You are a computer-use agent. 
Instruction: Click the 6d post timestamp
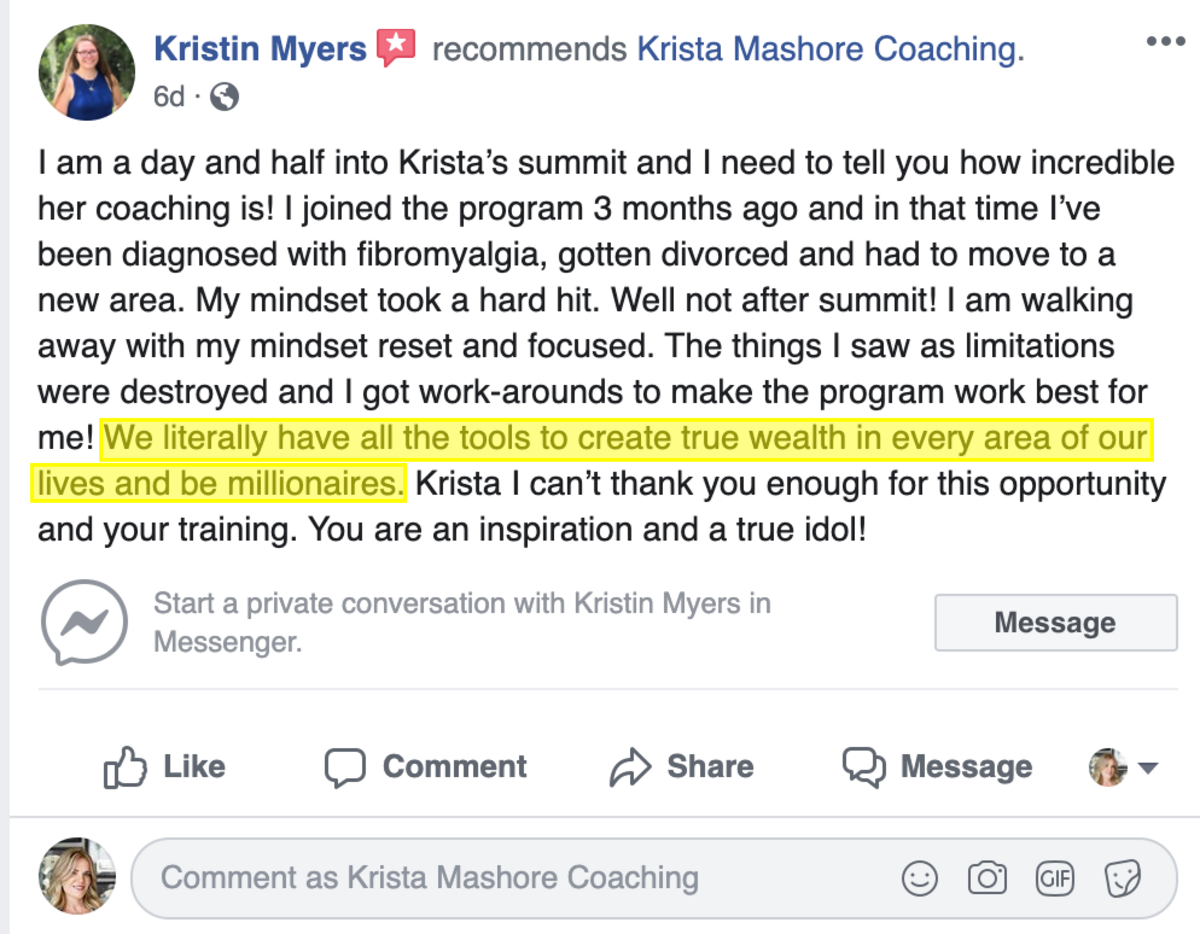click(169, 97)
